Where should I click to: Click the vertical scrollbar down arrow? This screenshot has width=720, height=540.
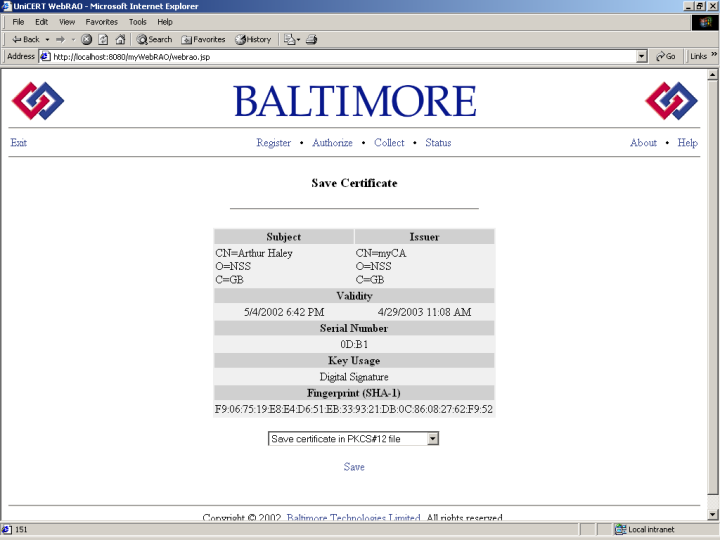coord(713,514)
